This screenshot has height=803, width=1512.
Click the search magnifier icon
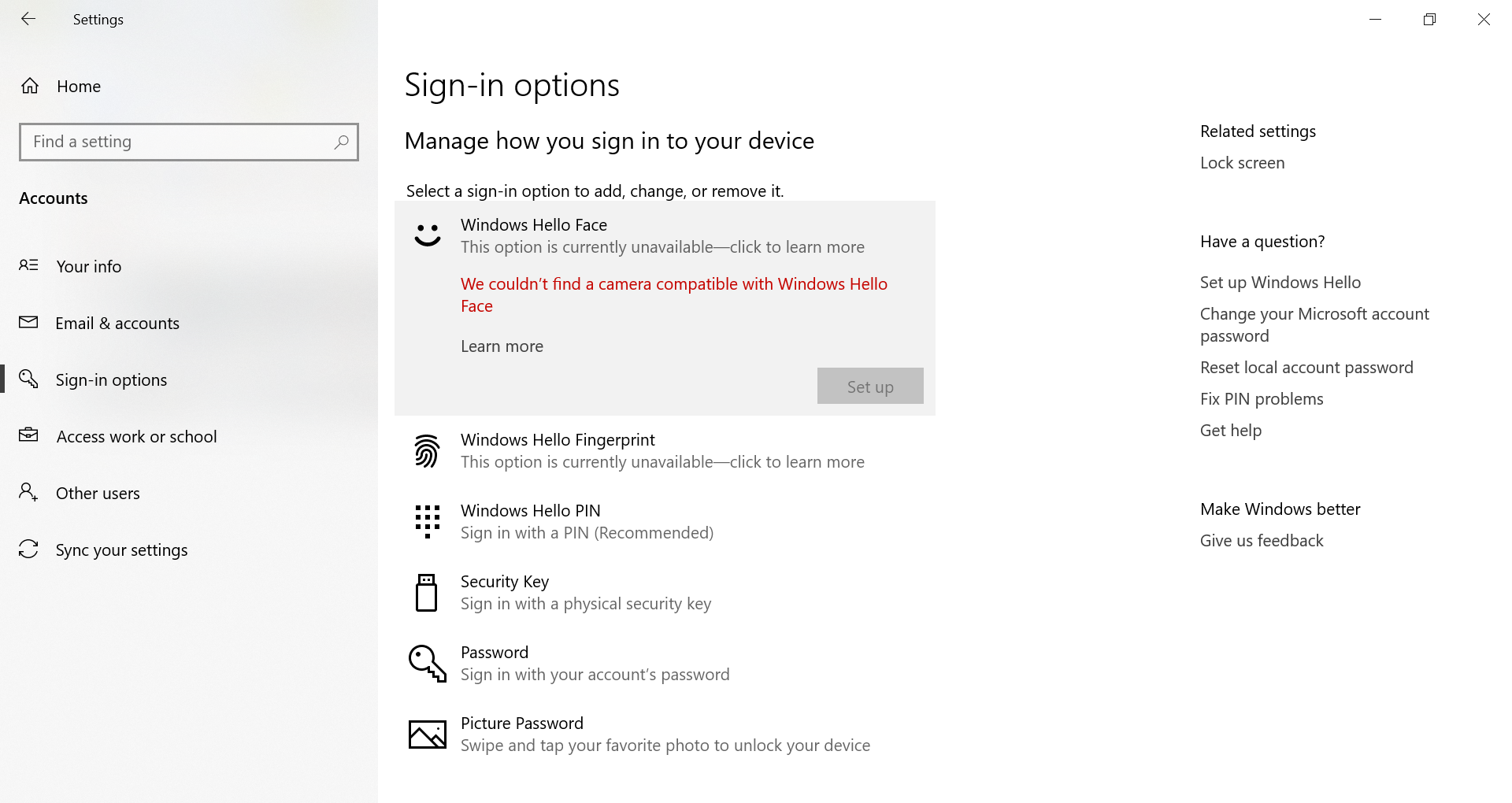click(x=341, y=142)
